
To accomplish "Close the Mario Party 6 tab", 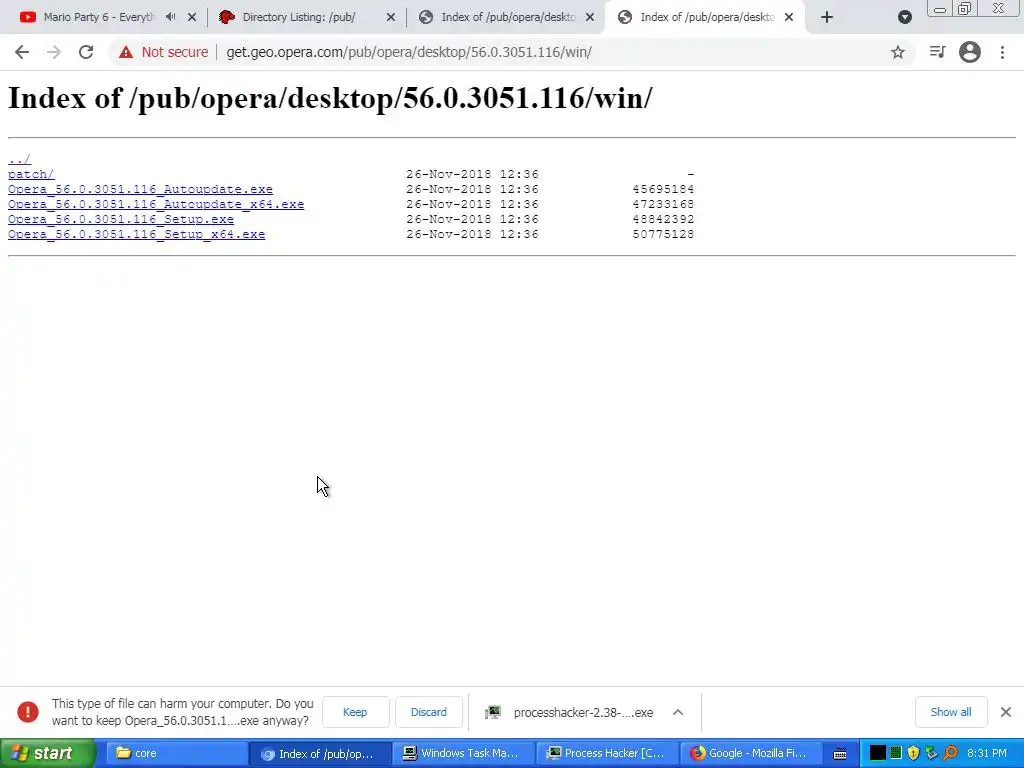I will click(192, 17).
